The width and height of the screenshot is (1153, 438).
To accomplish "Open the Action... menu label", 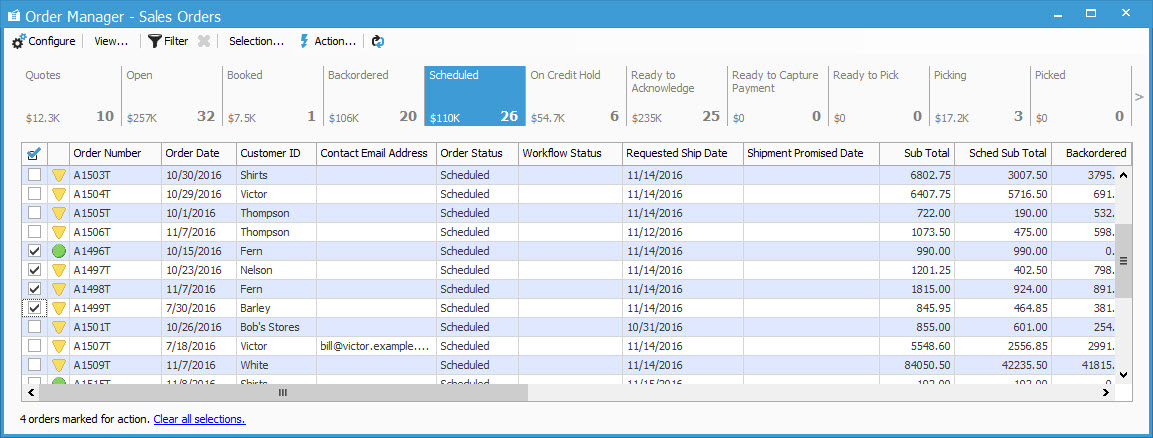I will coord(335,41).
